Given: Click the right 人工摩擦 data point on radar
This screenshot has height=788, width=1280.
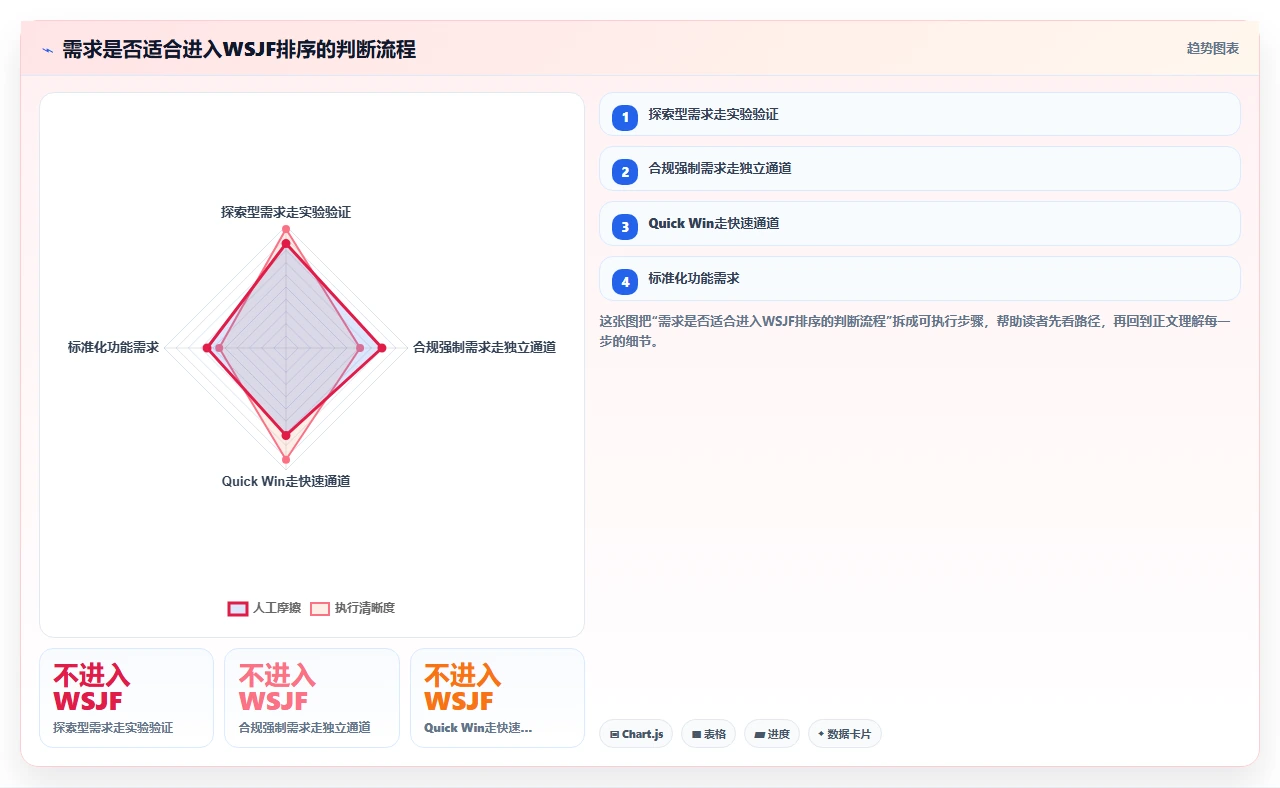Looking at the screenshot, I should (x=381, y=348).
